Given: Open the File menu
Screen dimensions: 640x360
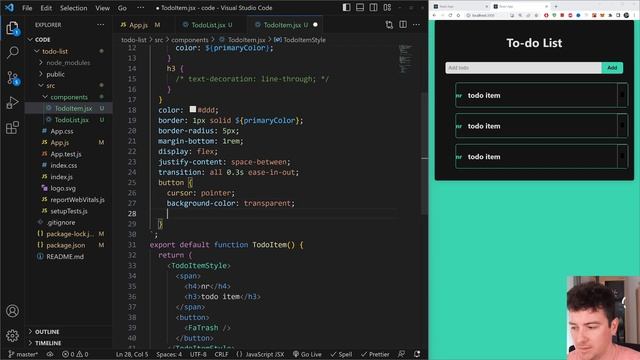Looking at the screenshot, I should click(27, 8).
